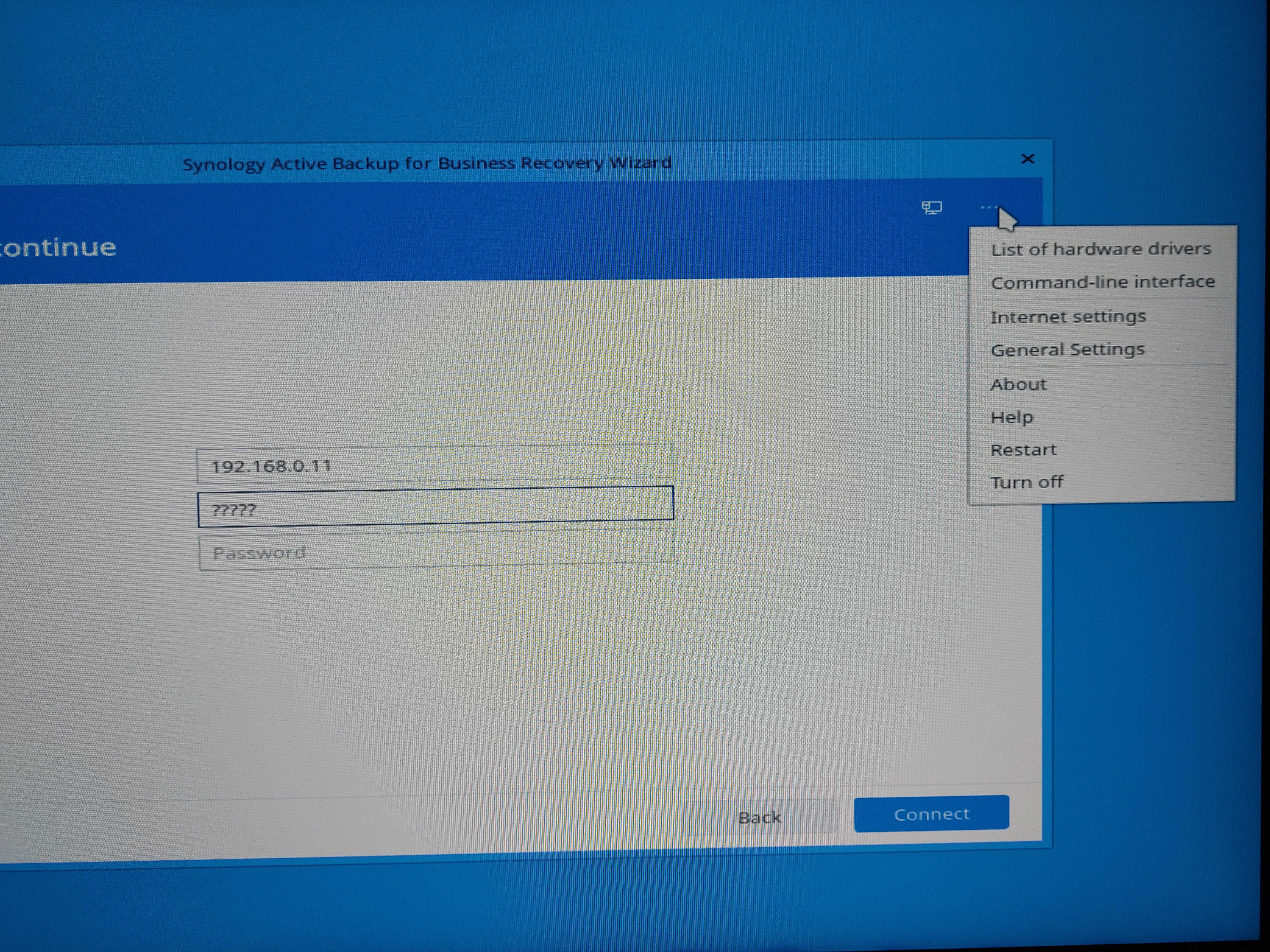The height and width of the screenshot is (952, 1270).
Task: Open General Settings
Action: (x=1067, y=349)
